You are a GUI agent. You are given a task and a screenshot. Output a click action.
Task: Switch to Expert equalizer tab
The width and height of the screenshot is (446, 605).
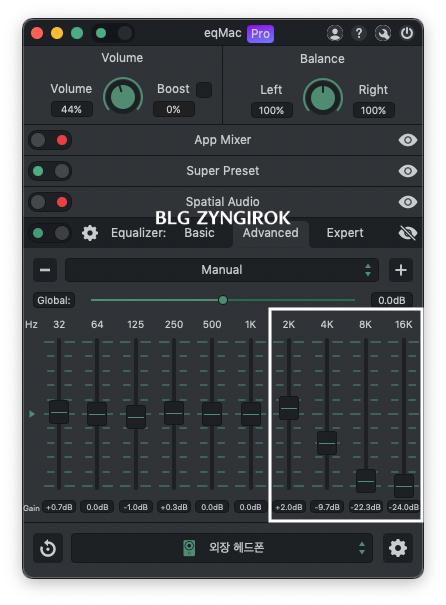tap(345, 233)
